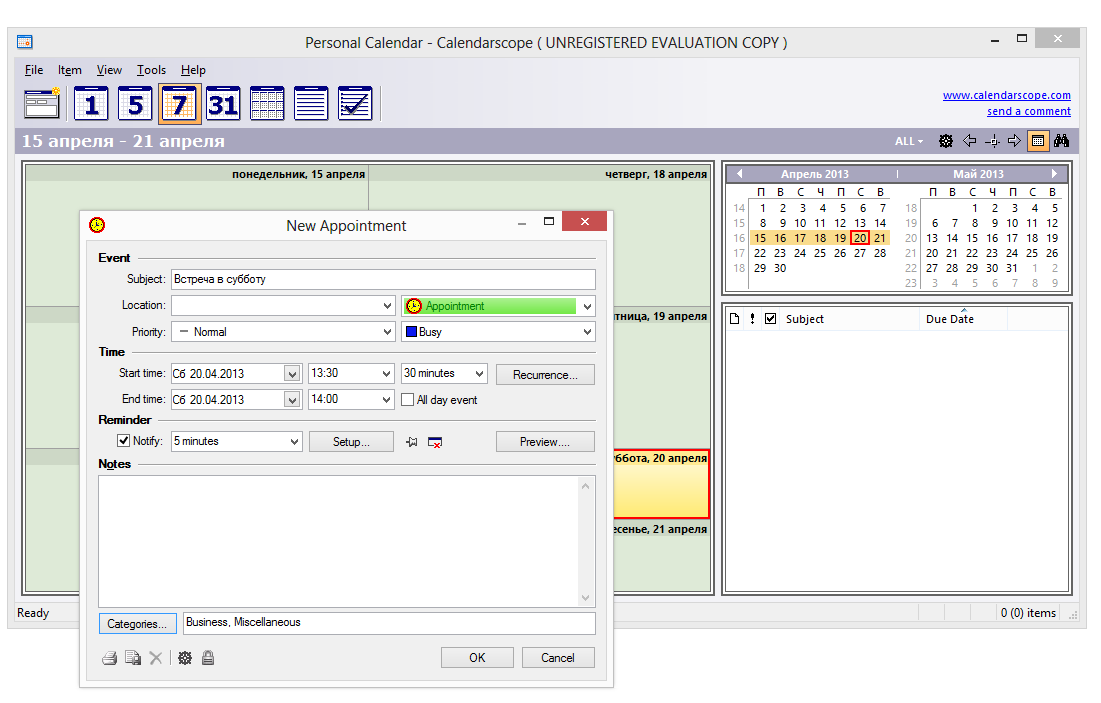The height and width of the screenshot is (703, 1101).
Task: Click the Recurrence button
Action: click(x=545, y=374)
